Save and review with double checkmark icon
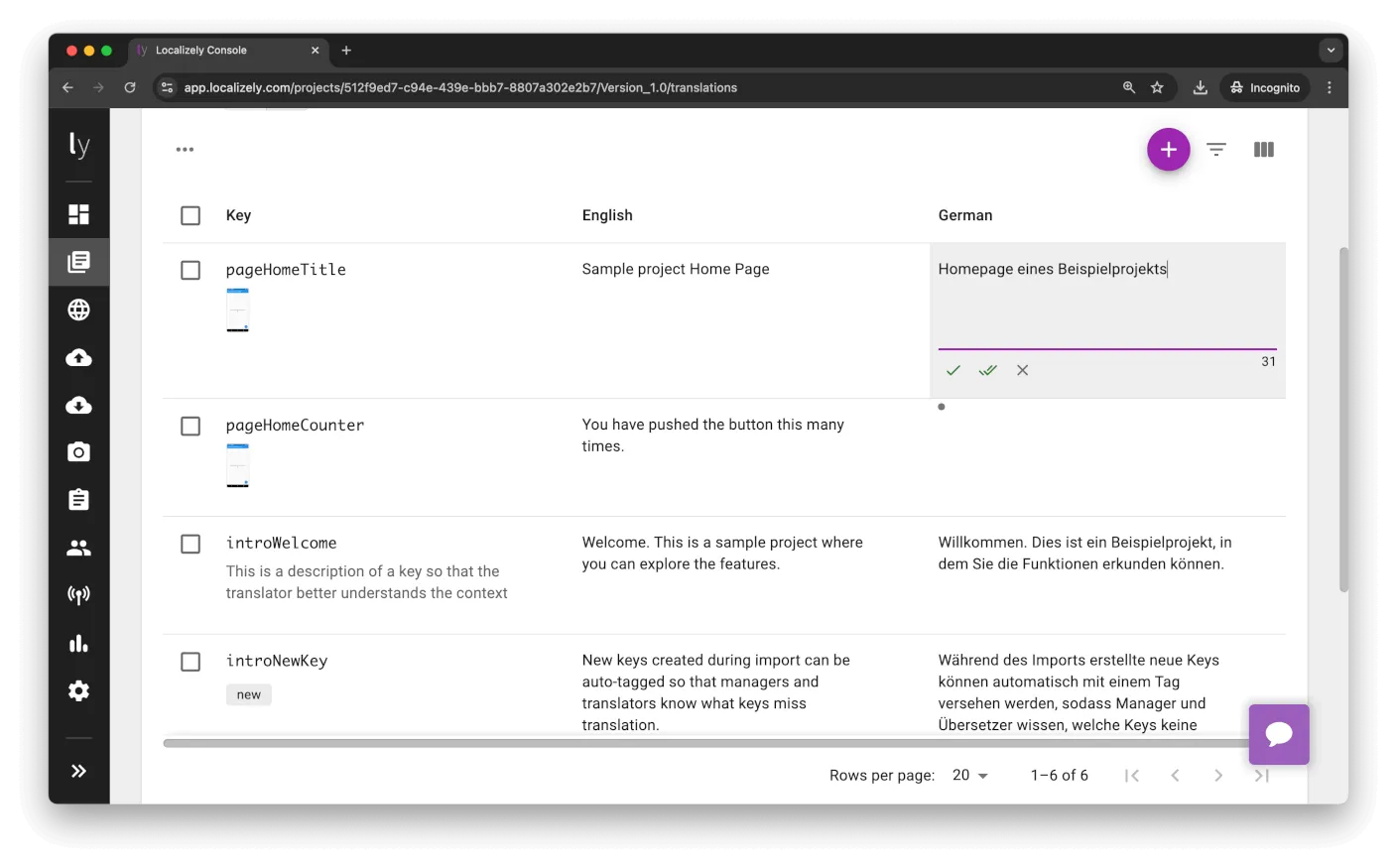 (987, 370)
